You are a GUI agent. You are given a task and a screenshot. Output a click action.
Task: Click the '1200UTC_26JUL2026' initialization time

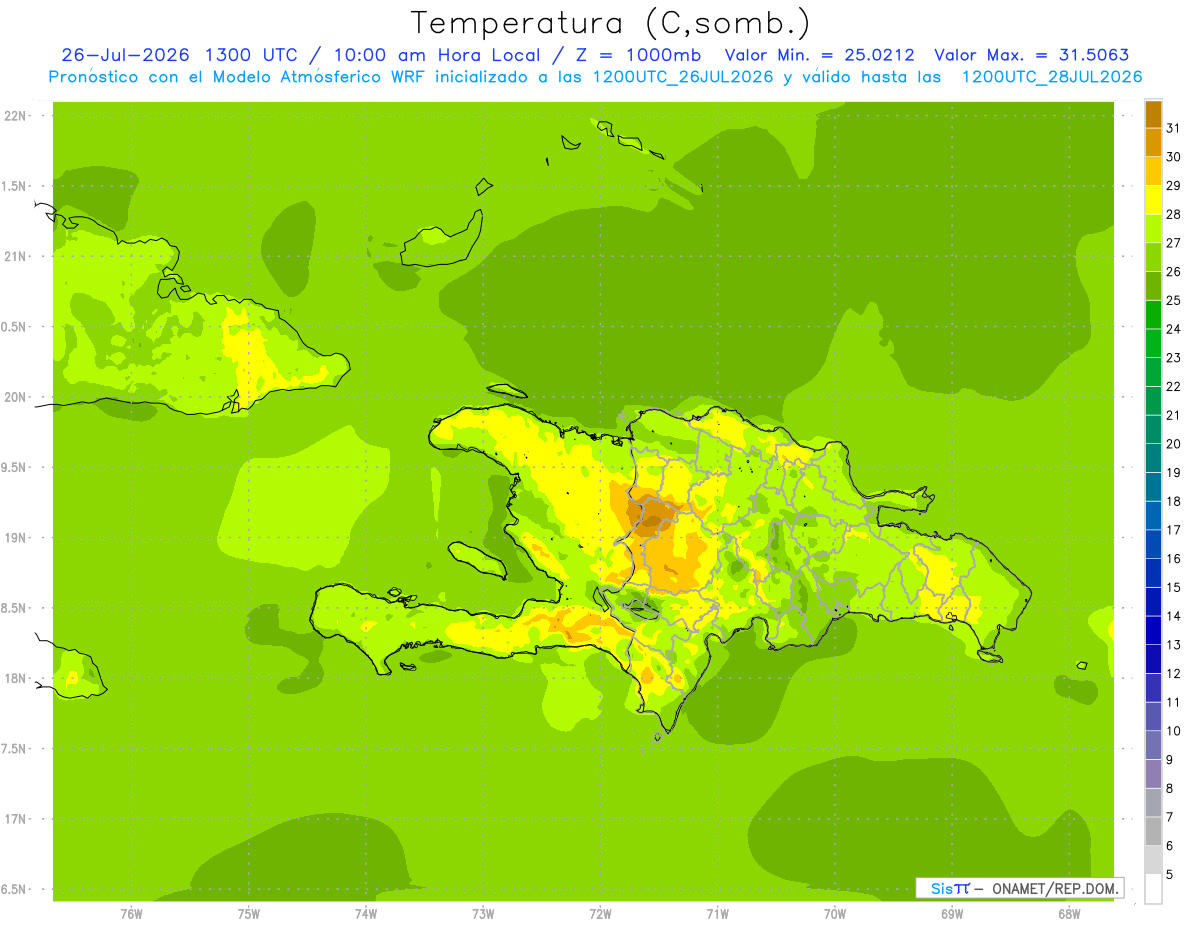[x=682, y=77]
